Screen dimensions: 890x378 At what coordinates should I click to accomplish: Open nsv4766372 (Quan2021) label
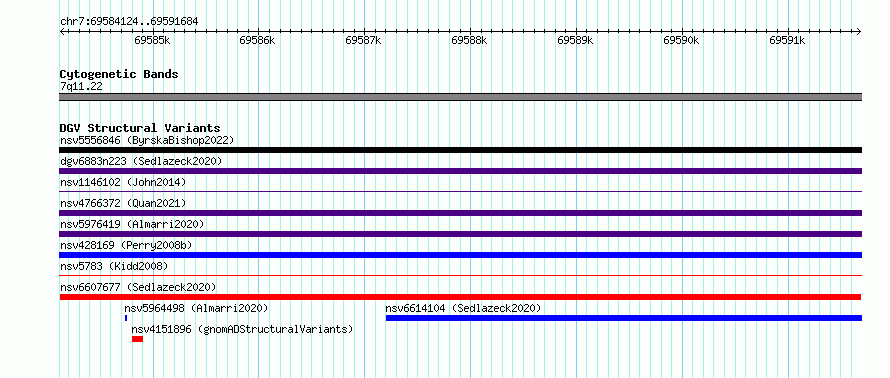(x=123, y=203)
